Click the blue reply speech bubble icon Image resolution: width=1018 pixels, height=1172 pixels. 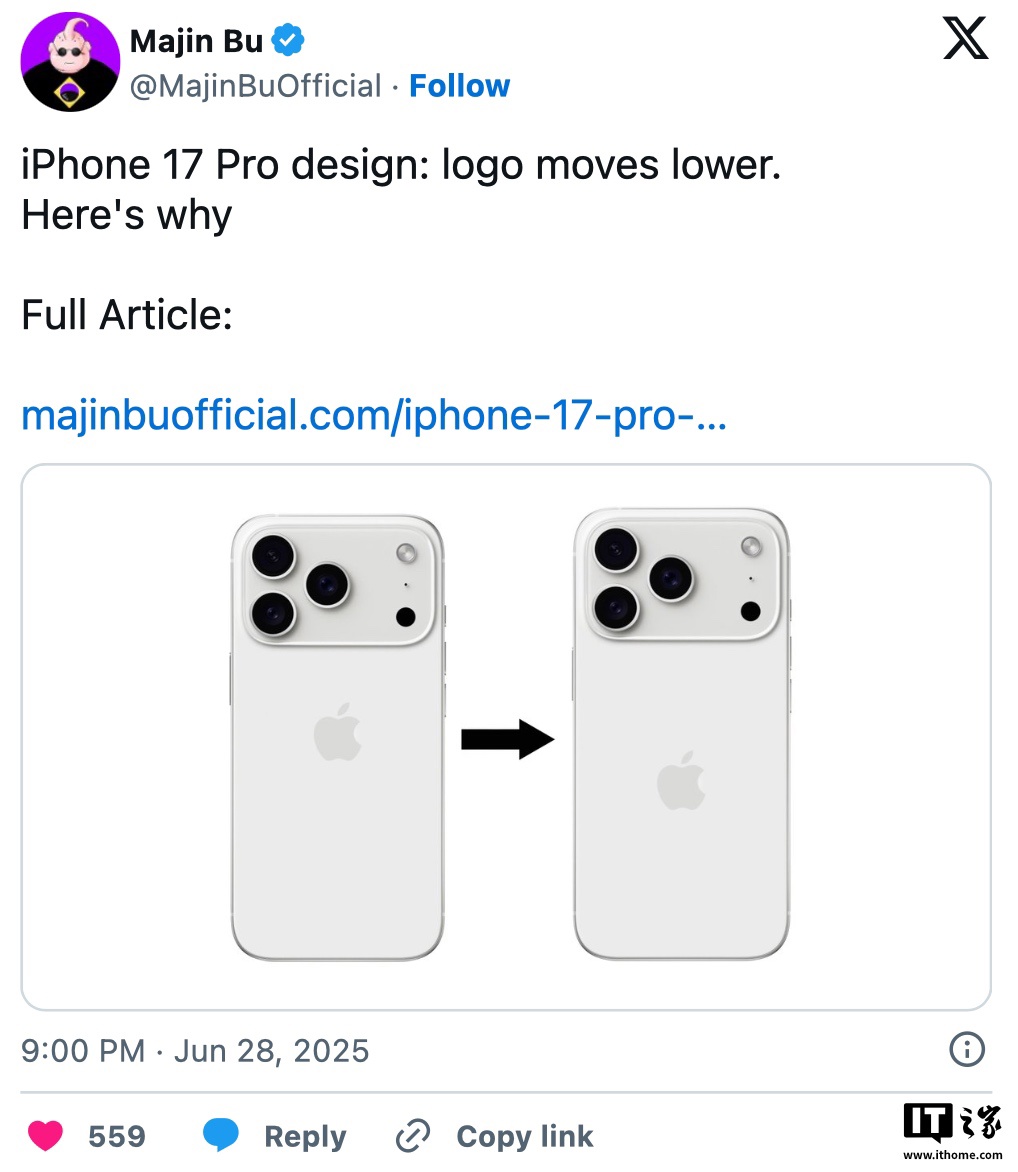221,1136
